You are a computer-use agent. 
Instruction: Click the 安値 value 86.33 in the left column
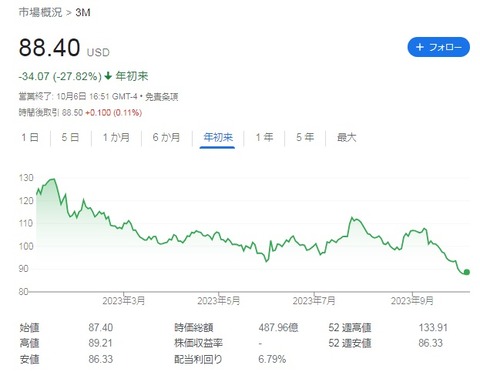click(101, 359)
